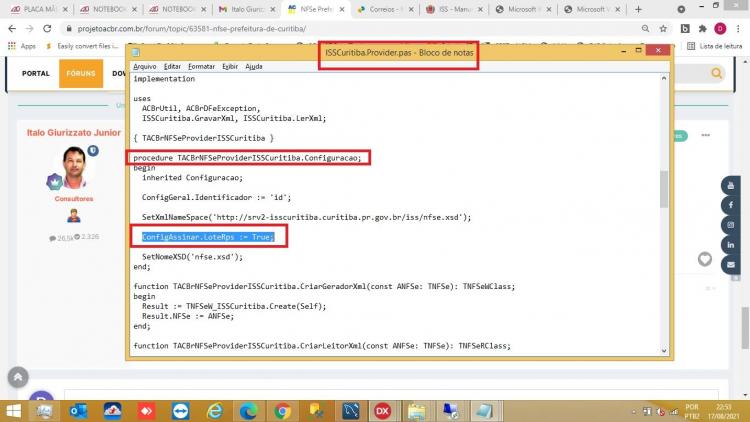
Task: Switch to the Correios browser tab
Action: 385,9
